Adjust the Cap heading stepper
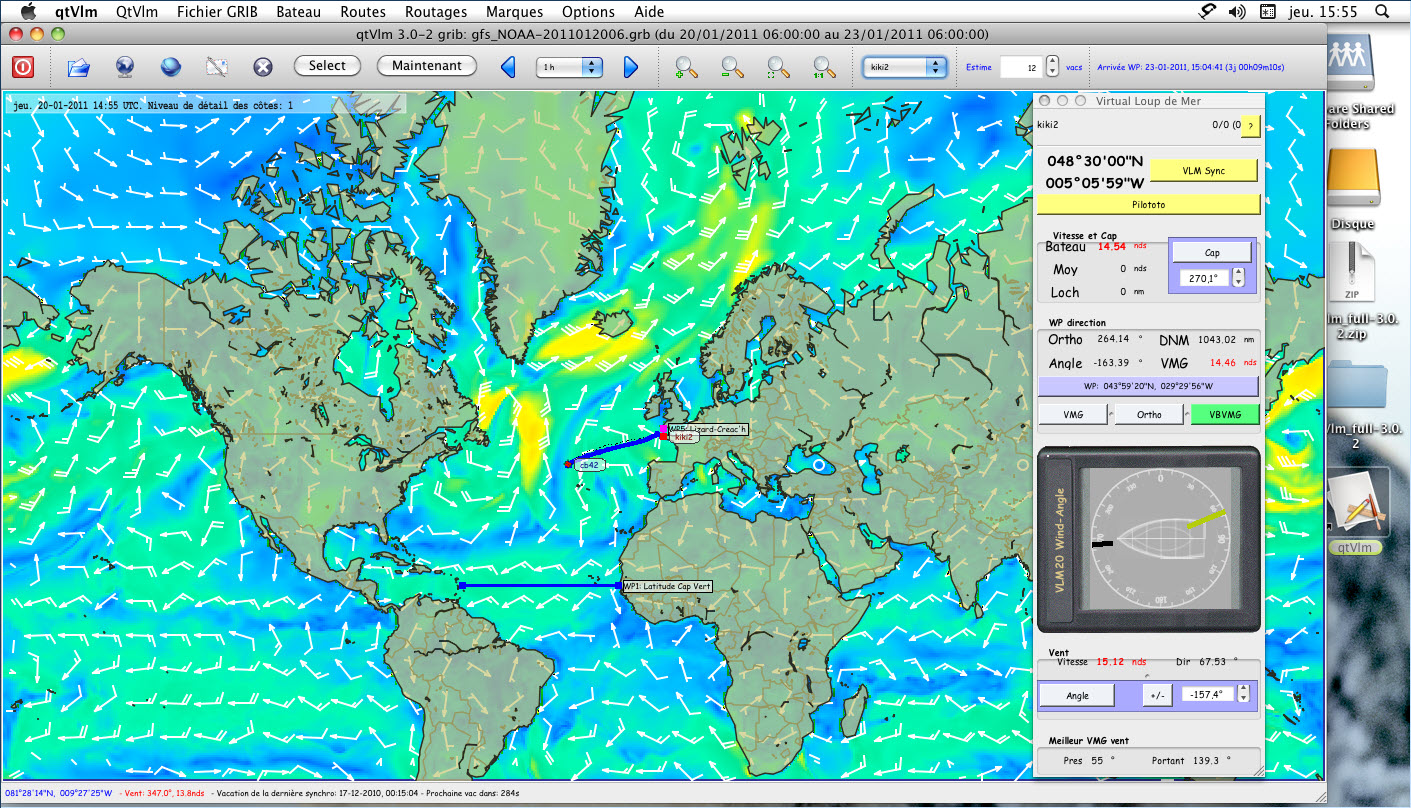Screen dimensions: 1411x808 point(1239,278)
